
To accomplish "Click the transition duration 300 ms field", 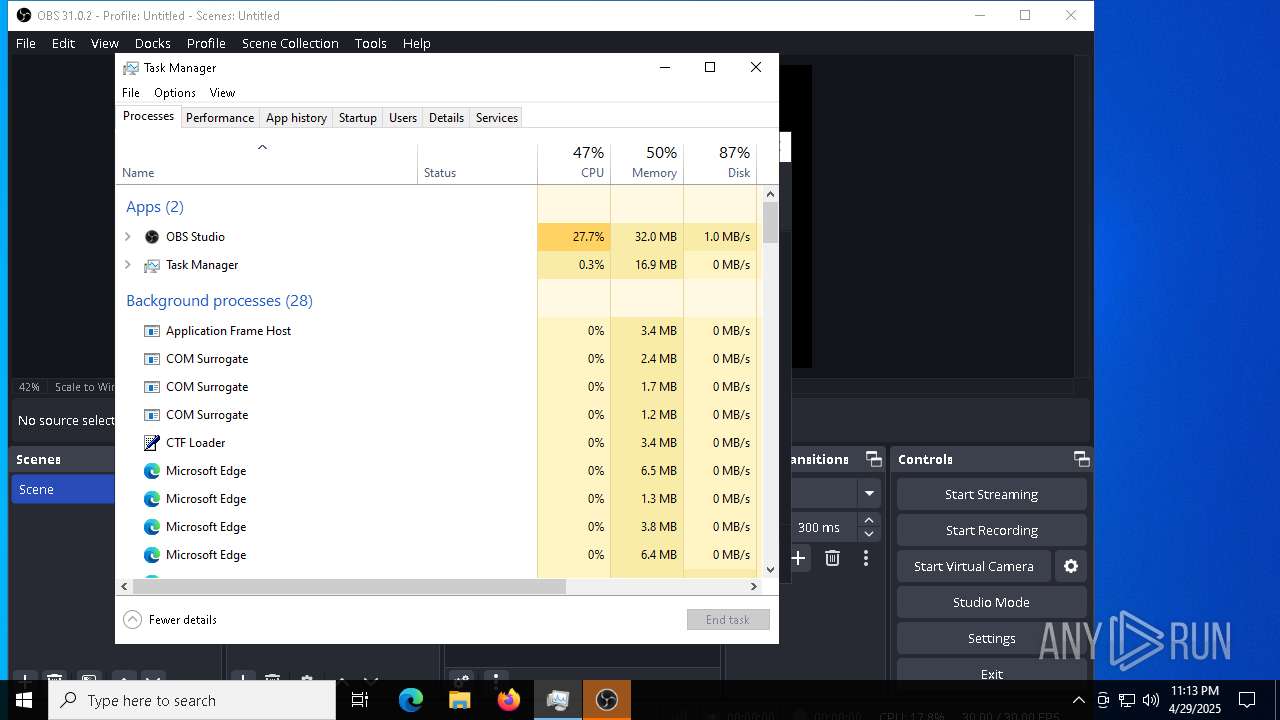I will 825,527.
